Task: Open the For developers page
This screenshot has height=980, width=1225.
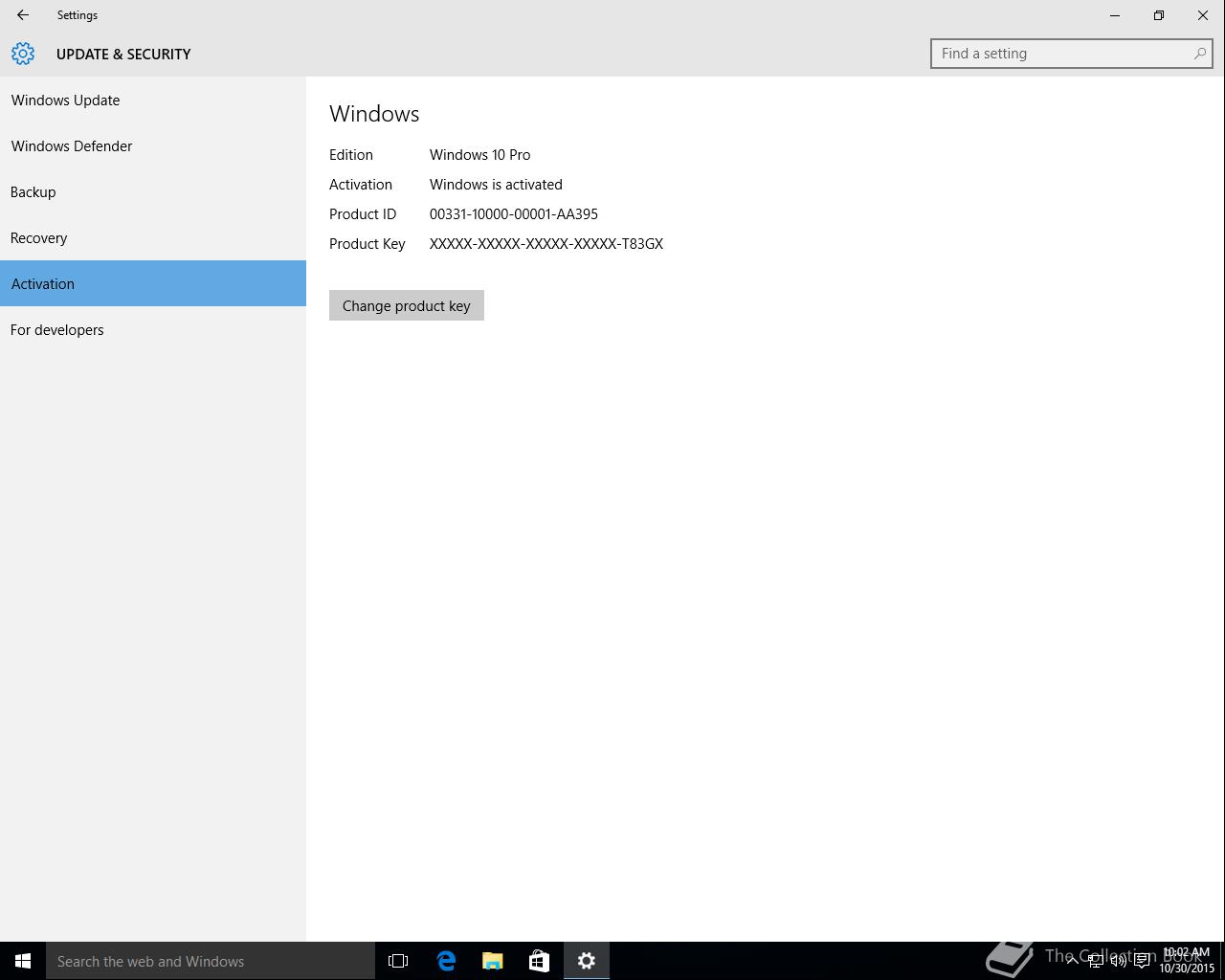Action: pos(153,329)
